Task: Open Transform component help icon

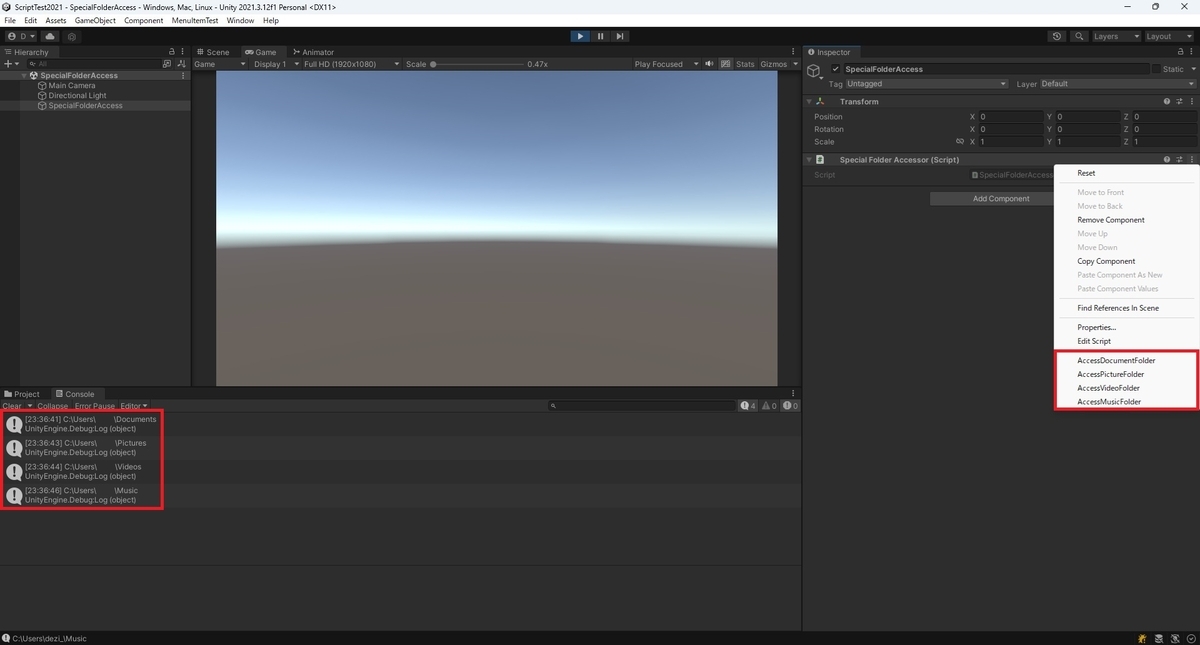Action: [x=1167, y=101]
